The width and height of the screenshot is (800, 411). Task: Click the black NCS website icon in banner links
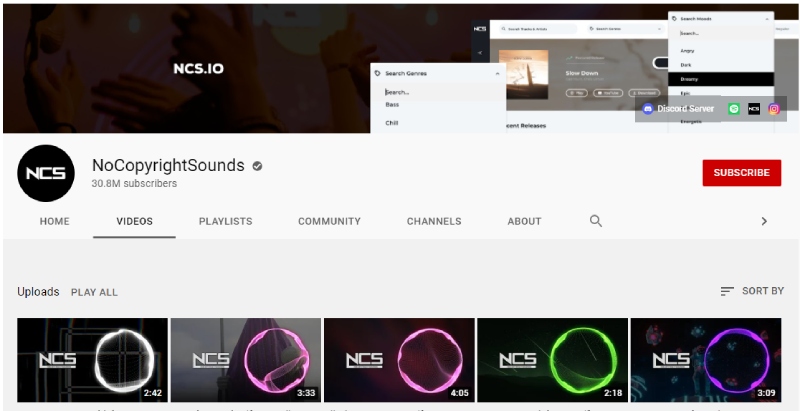click(x=754, y=109)
